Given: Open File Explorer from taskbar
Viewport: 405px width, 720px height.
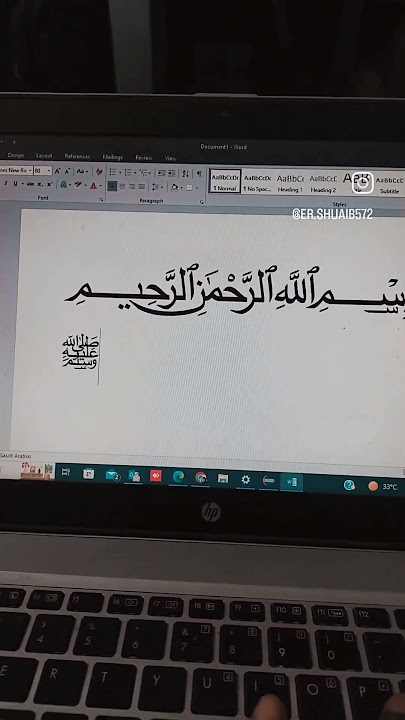Looking at the screenshot, I should [223, 479].
